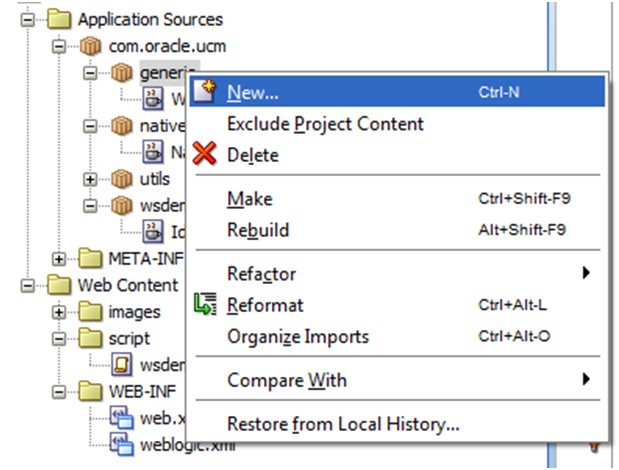
Task: Click the com.oracle.ucm package icon
Action: point(90,46)
